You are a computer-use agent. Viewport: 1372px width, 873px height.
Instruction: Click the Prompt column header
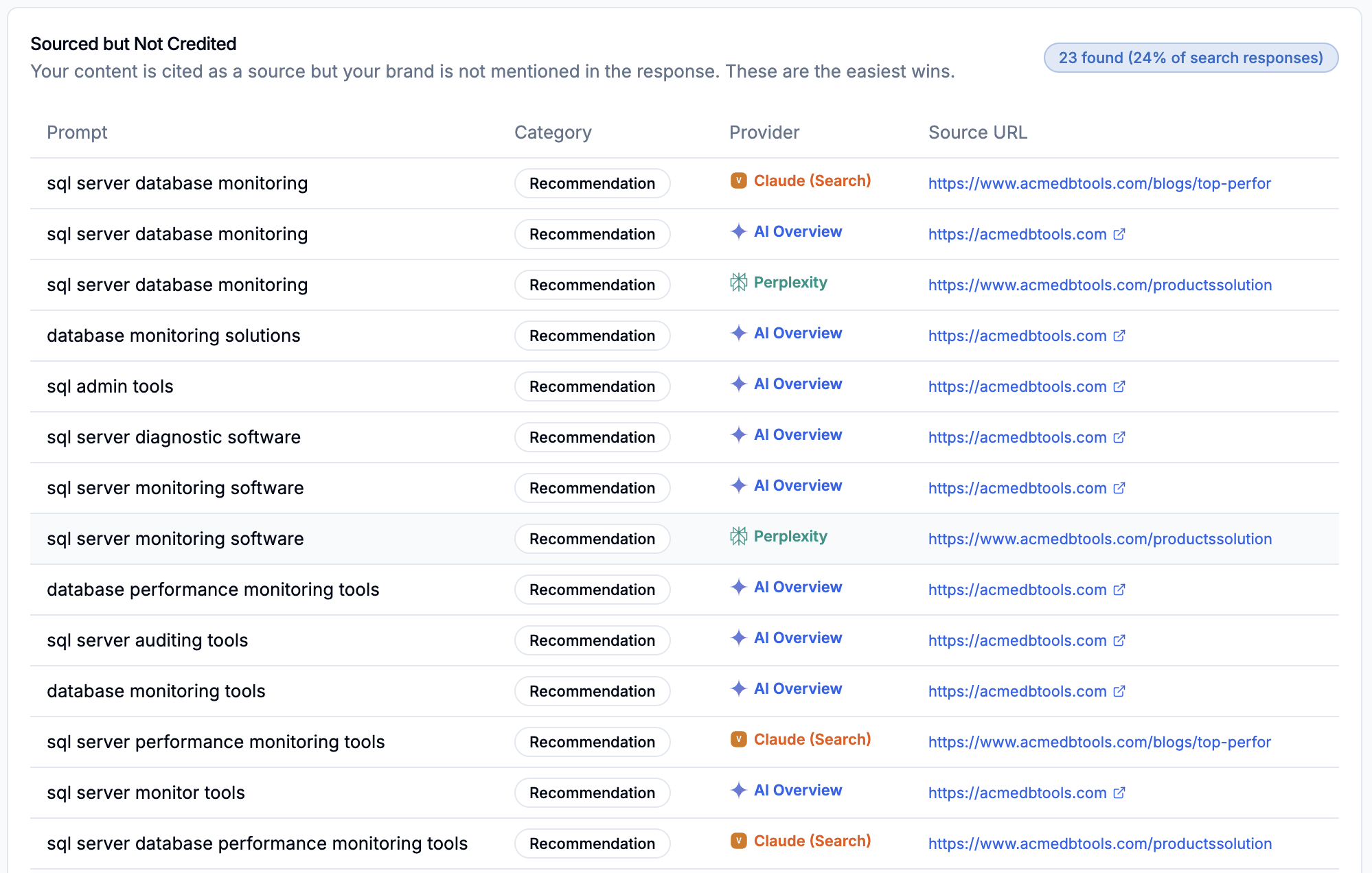click(x=77, y=132)
